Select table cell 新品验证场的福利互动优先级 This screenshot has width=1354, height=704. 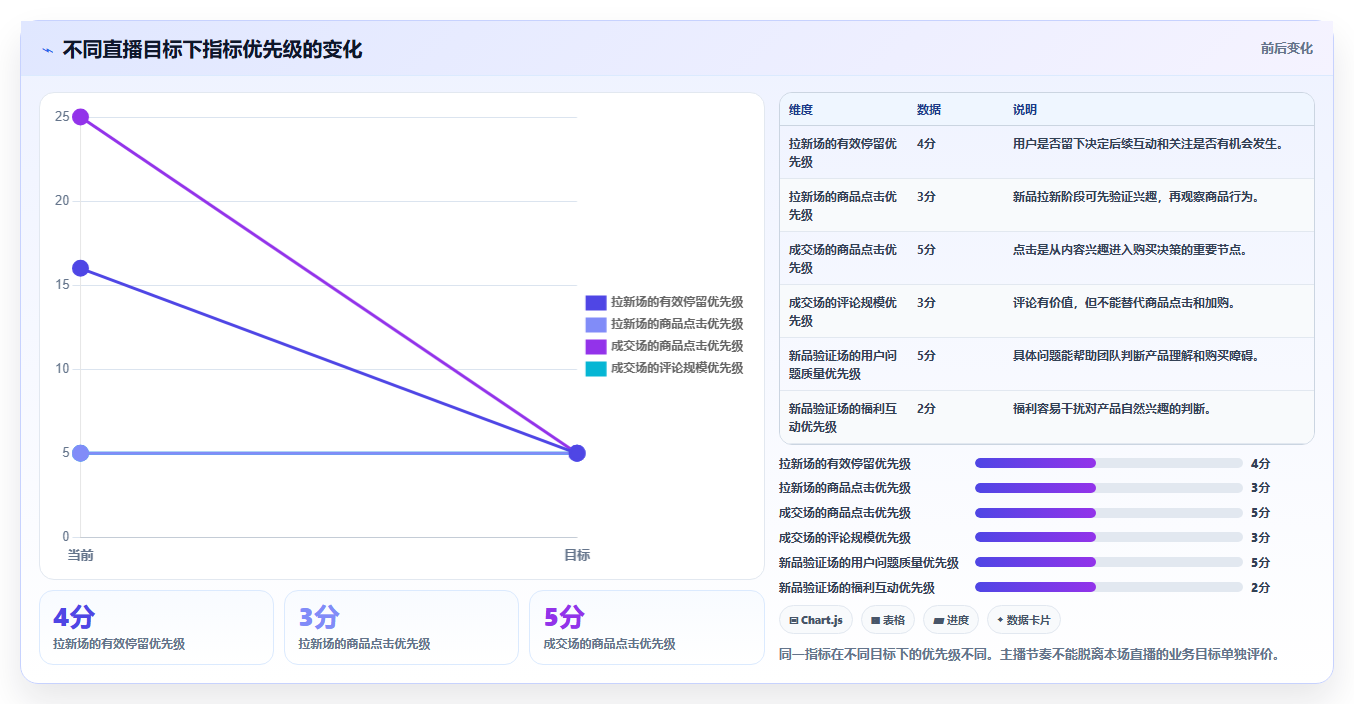click(x=843, y=418)
